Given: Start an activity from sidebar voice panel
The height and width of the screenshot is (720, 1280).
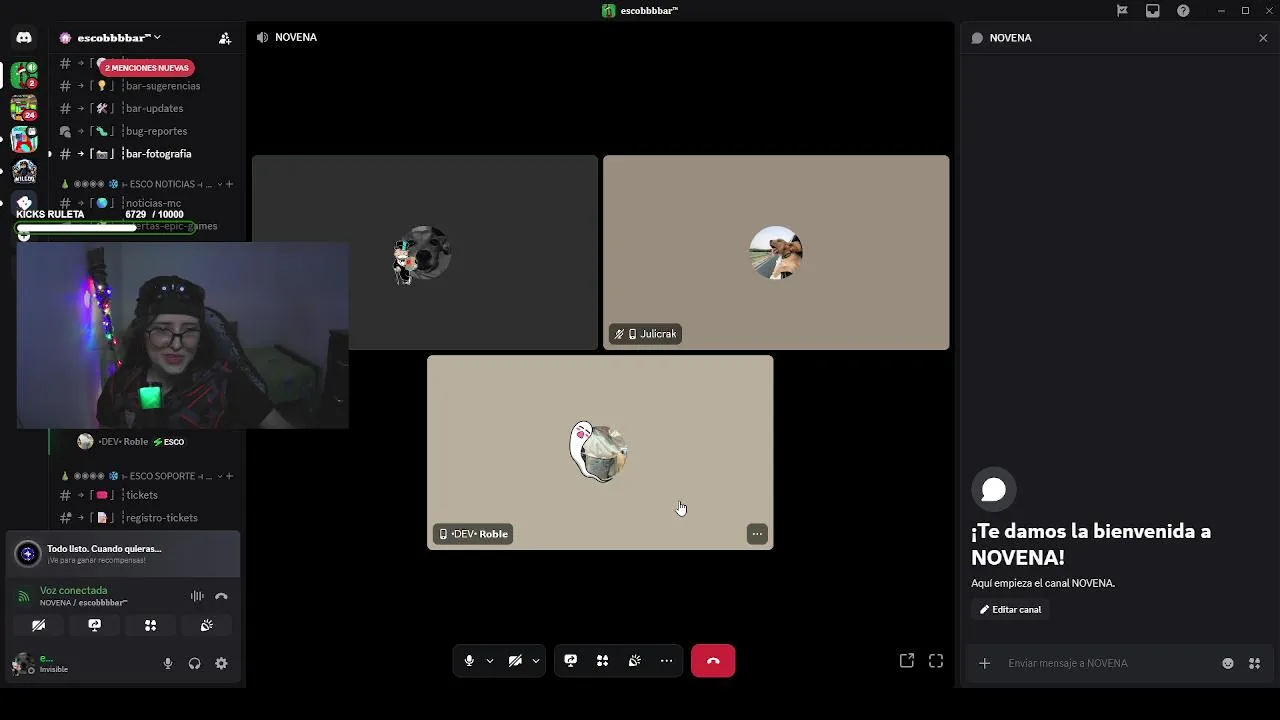Looking at the screenshot, I should tap(150, 625).
